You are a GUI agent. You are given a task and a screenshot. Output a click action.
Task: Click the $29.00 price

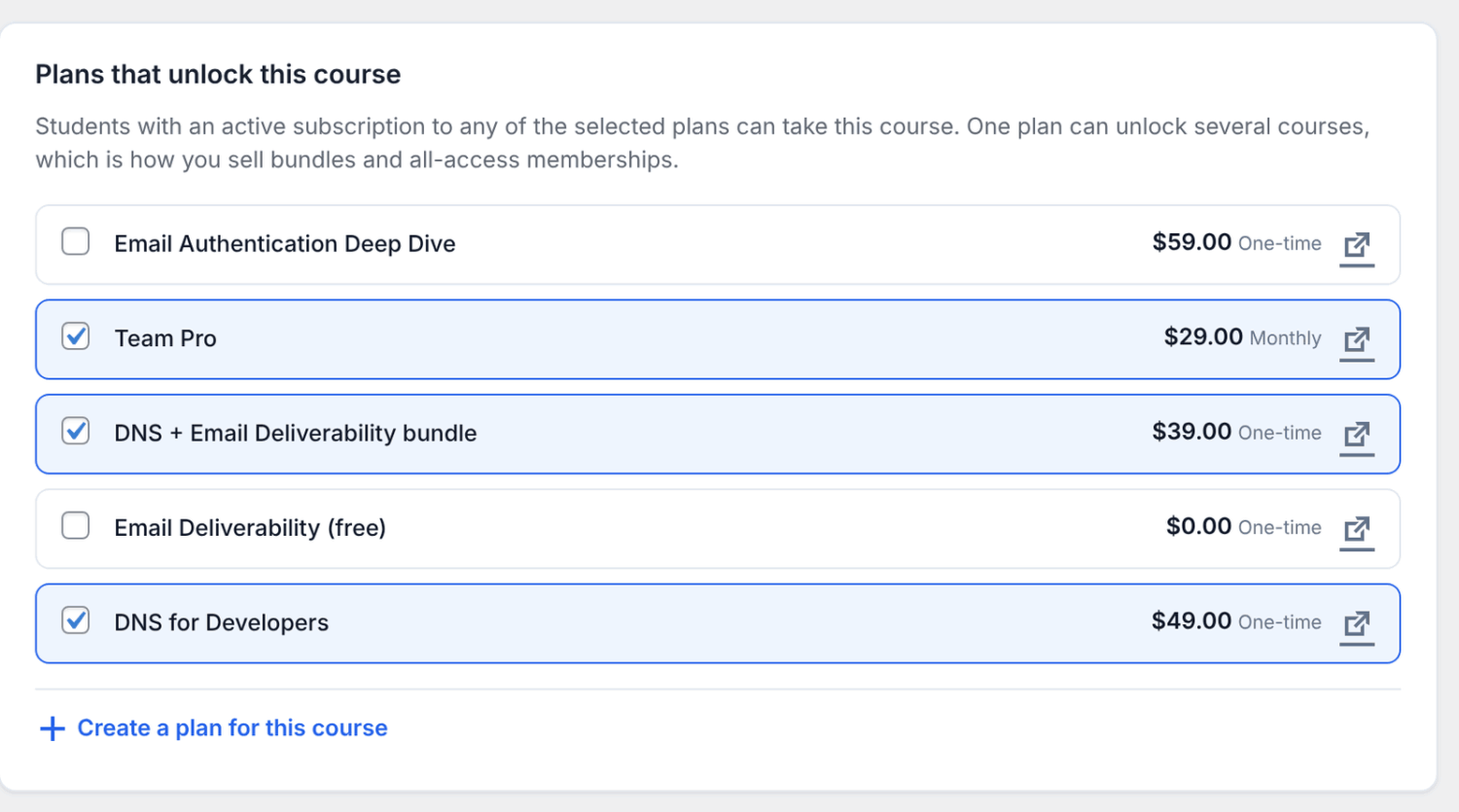coord(1203,336)
